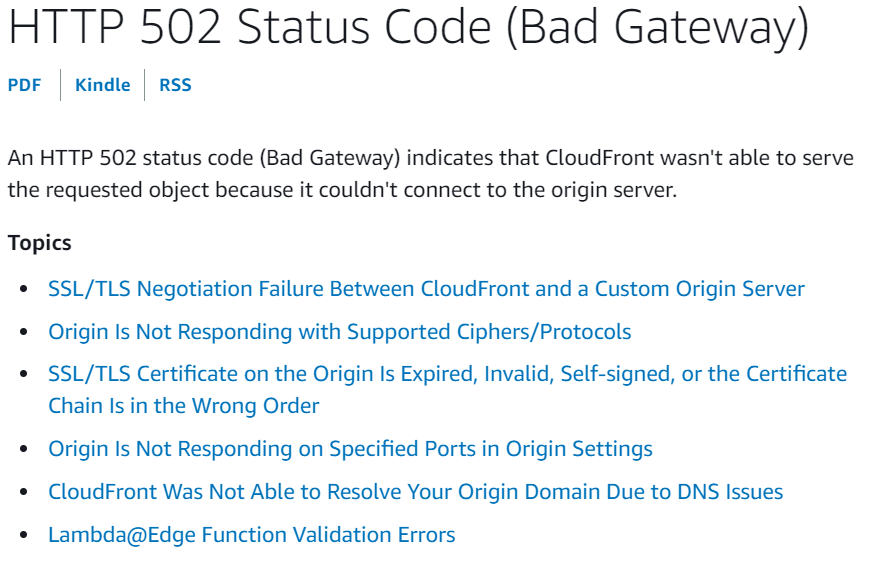The width and height of the screenshot is (871, 562).
Task: Click the bullet before DNS Issues item
Action: tap(25, 493)
